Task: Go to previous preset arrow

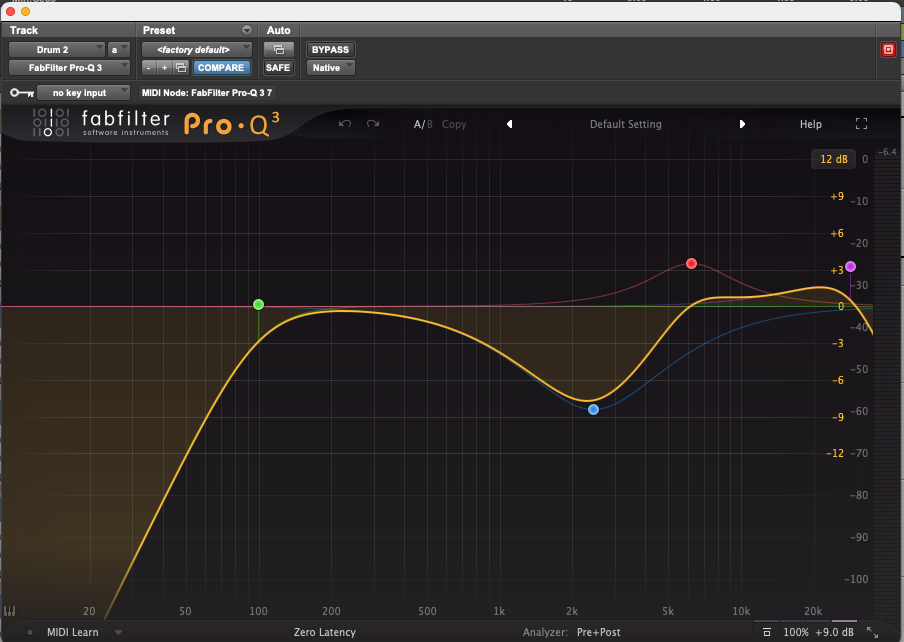Action: (x=510, y=124)
